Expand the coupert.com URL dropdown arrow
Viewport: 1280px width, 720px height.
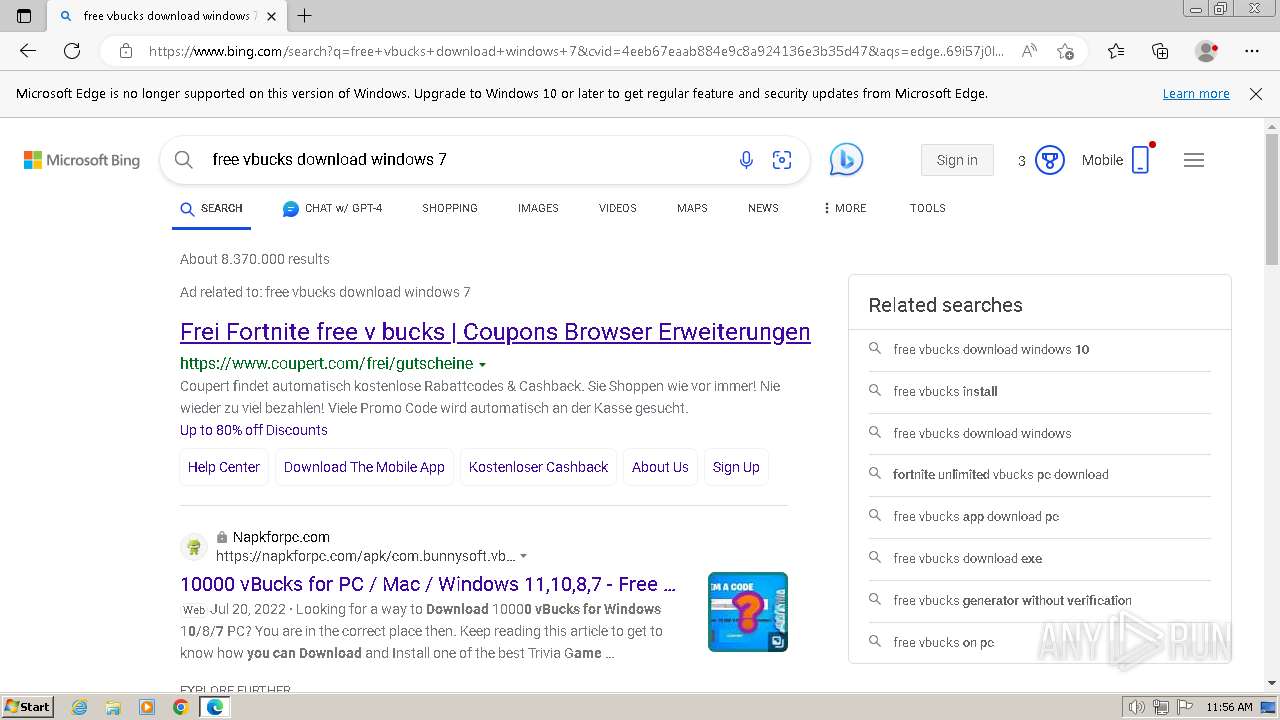[483, 365]
